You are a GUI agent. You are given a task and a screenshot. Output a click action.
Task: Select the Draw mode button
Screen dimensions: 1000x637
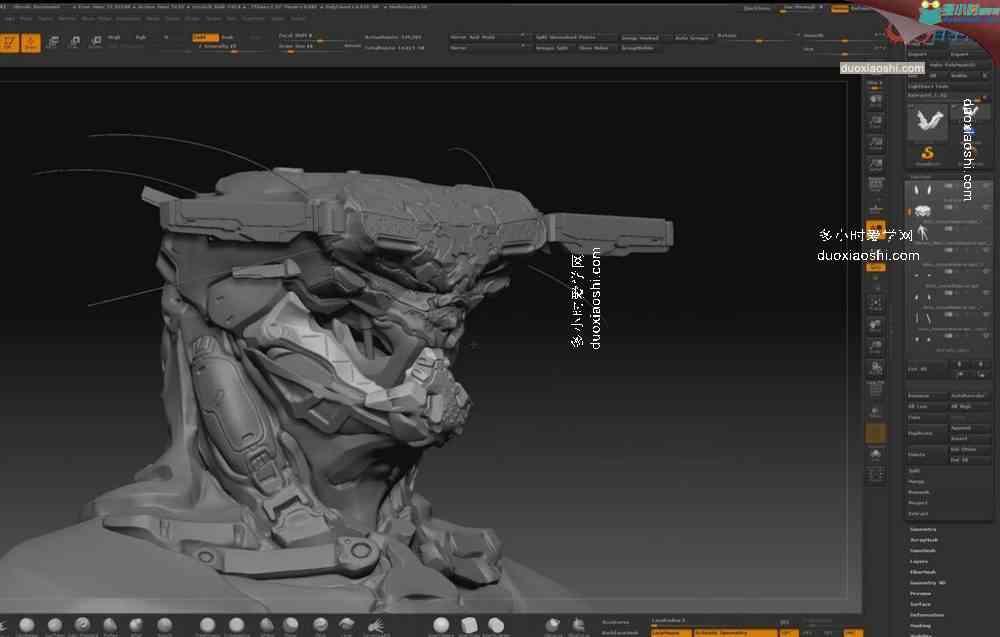[x=31, y=43]
